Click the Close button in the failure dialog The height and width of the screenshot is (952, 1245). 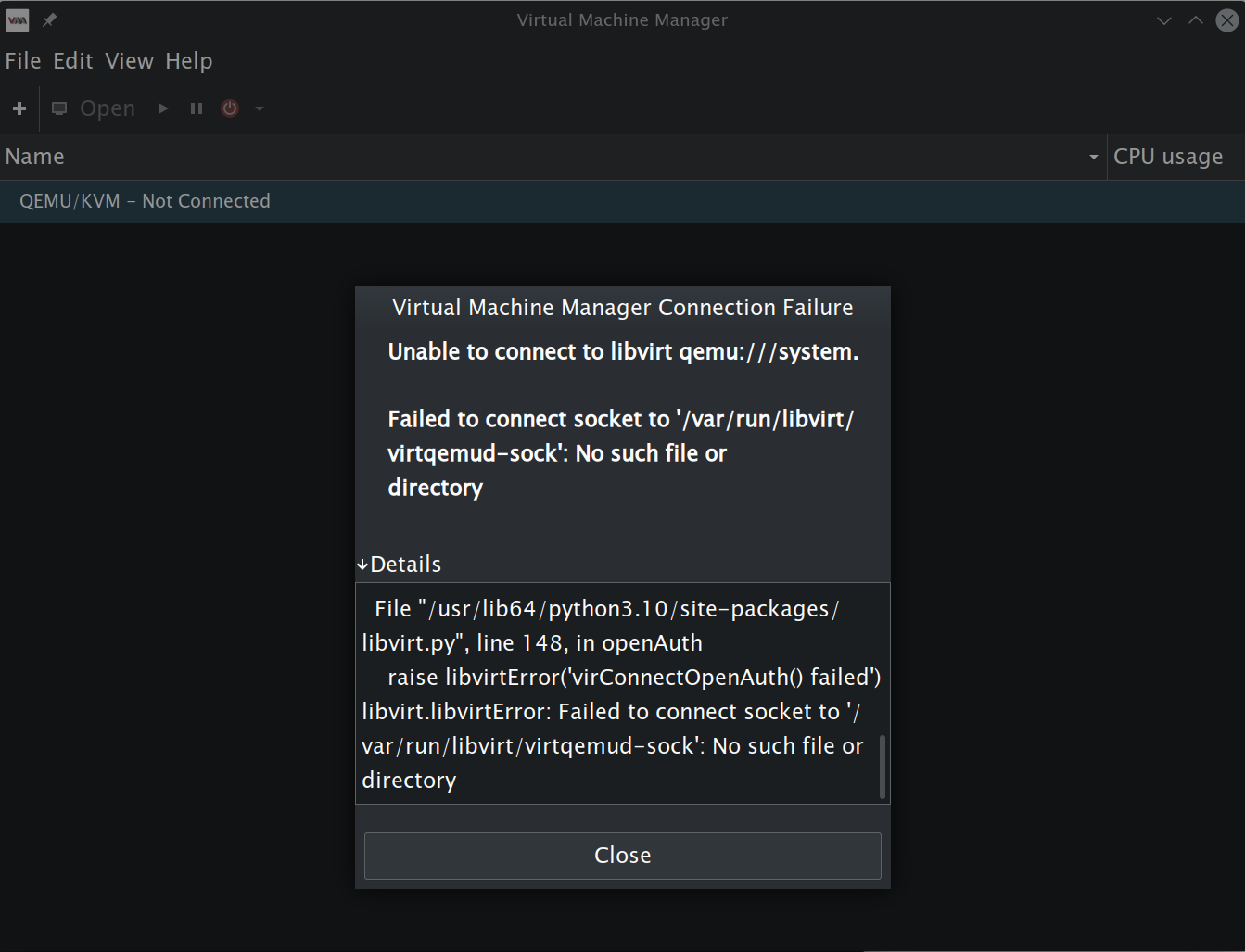tap(623, 856)
